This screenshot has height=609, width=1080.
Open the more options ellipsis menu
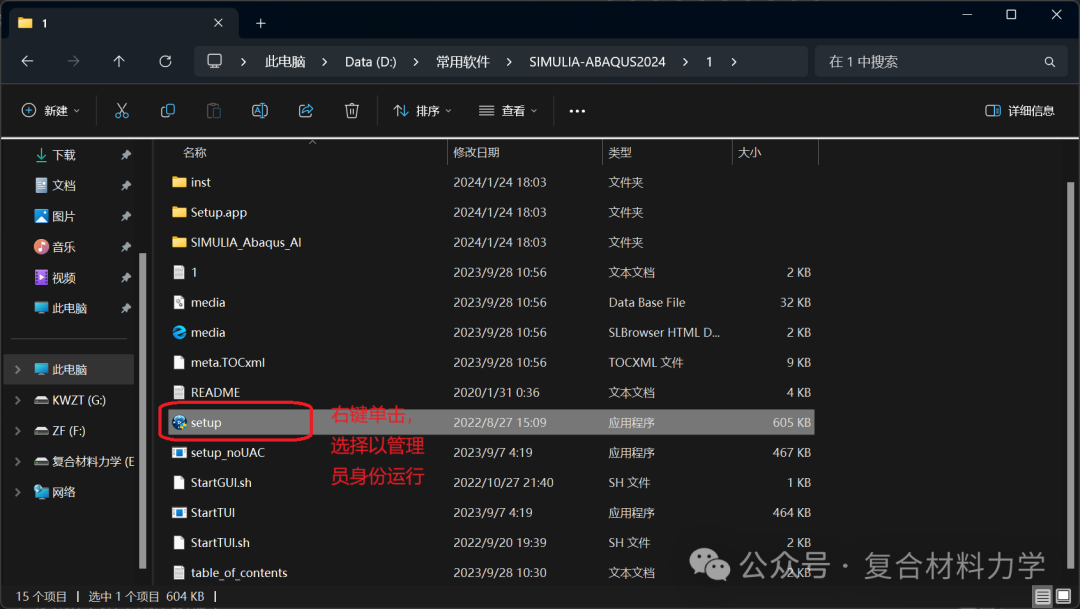[577, 111]
